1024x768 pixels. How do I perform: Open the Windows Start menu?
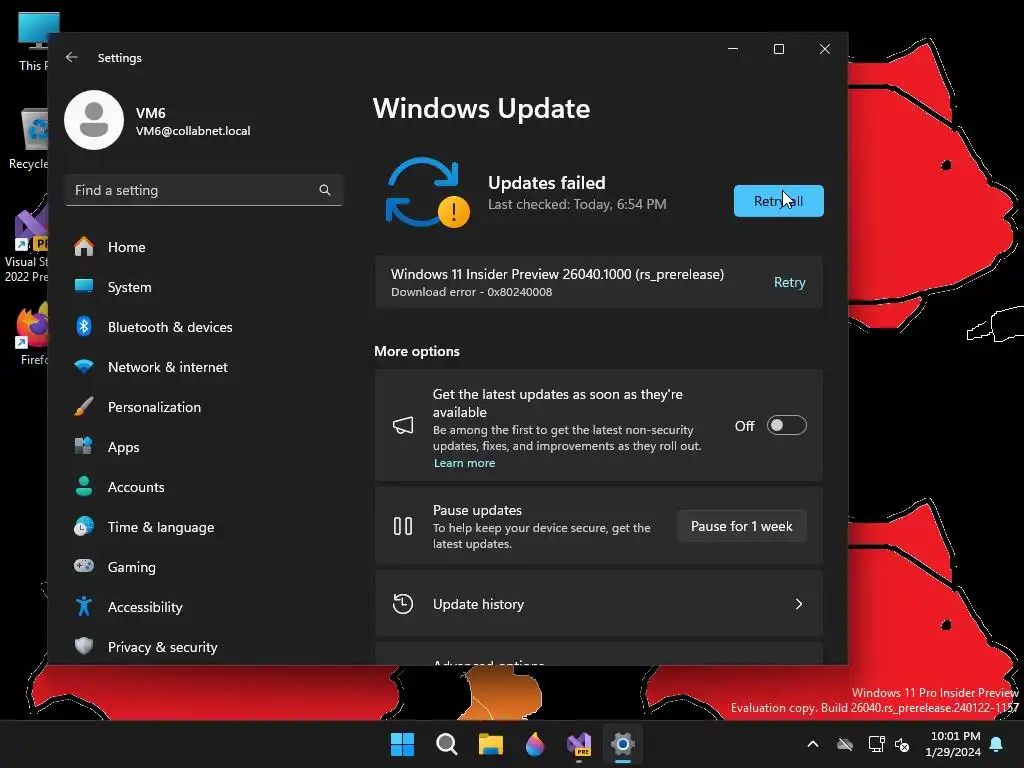[402, 744]
